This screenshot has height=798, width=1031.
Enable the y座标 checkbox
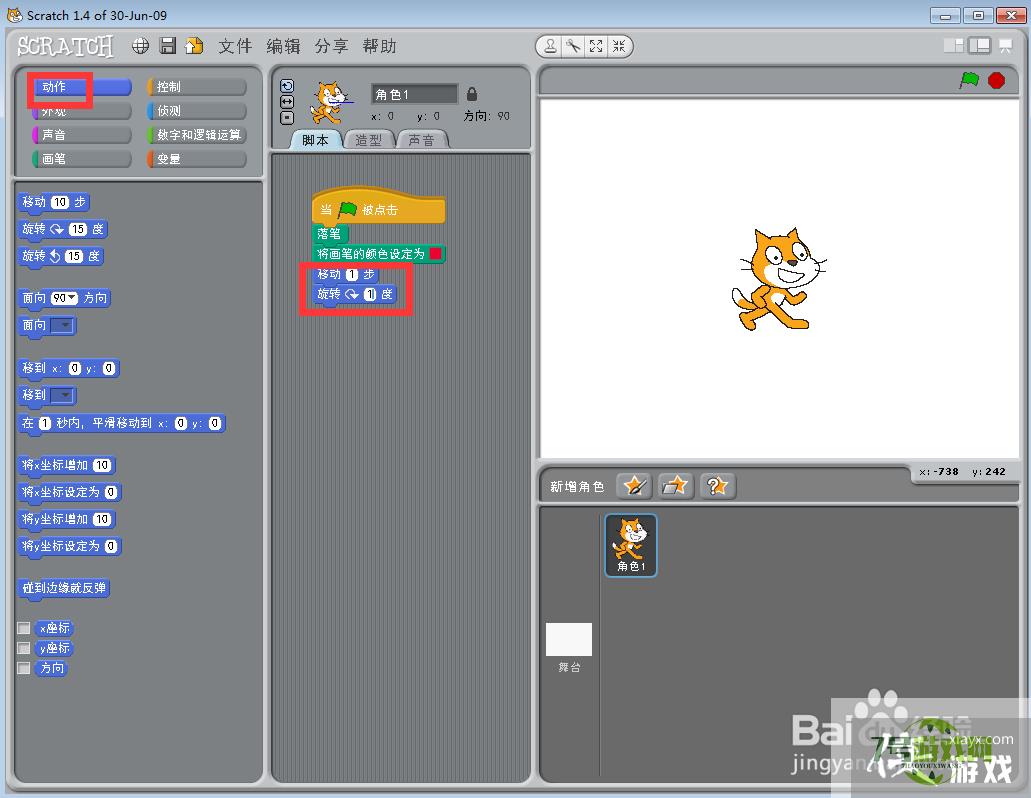click(x=24, y=649)
